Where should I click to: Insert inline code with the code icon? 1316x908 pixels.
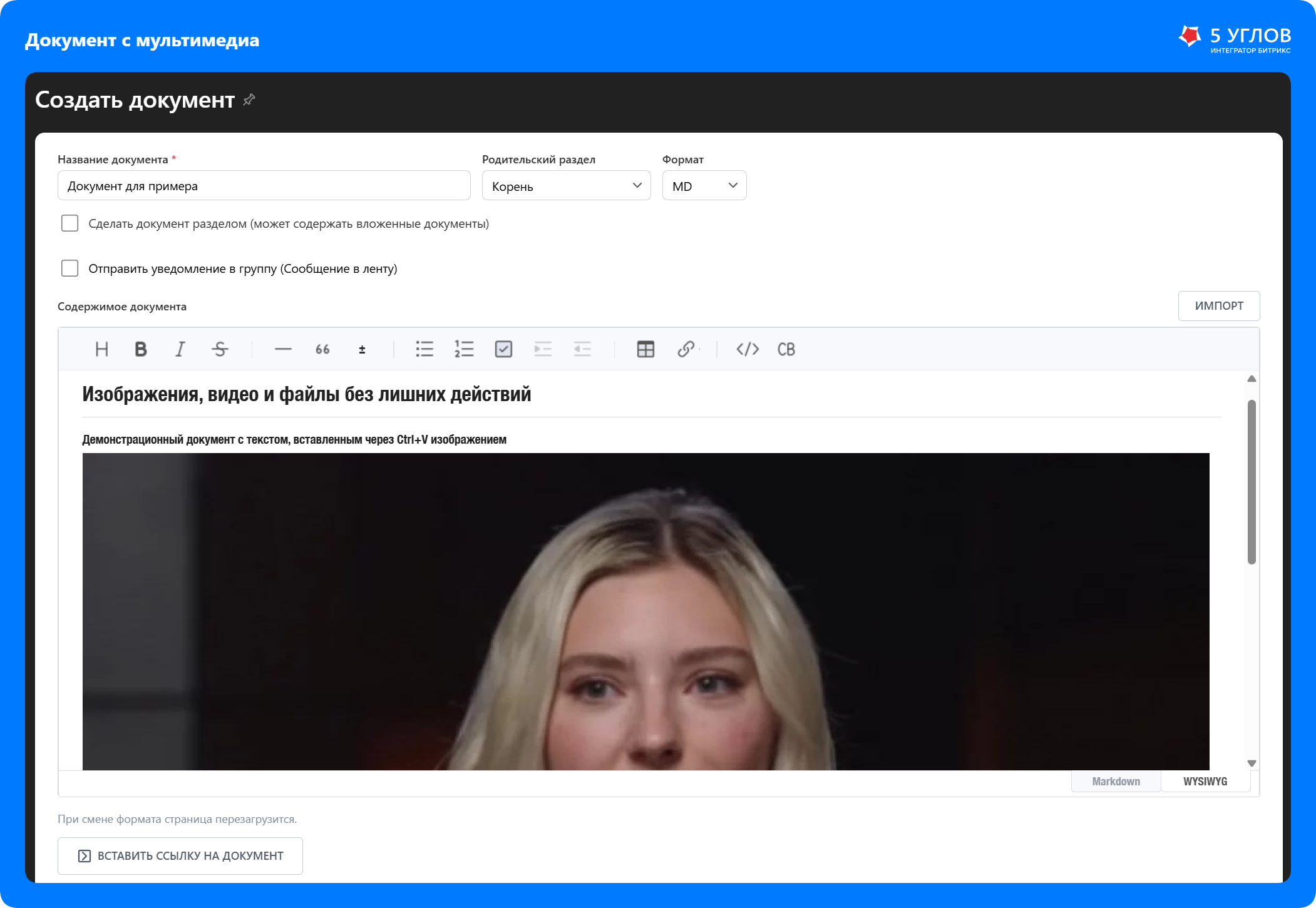tap(748, 349)
